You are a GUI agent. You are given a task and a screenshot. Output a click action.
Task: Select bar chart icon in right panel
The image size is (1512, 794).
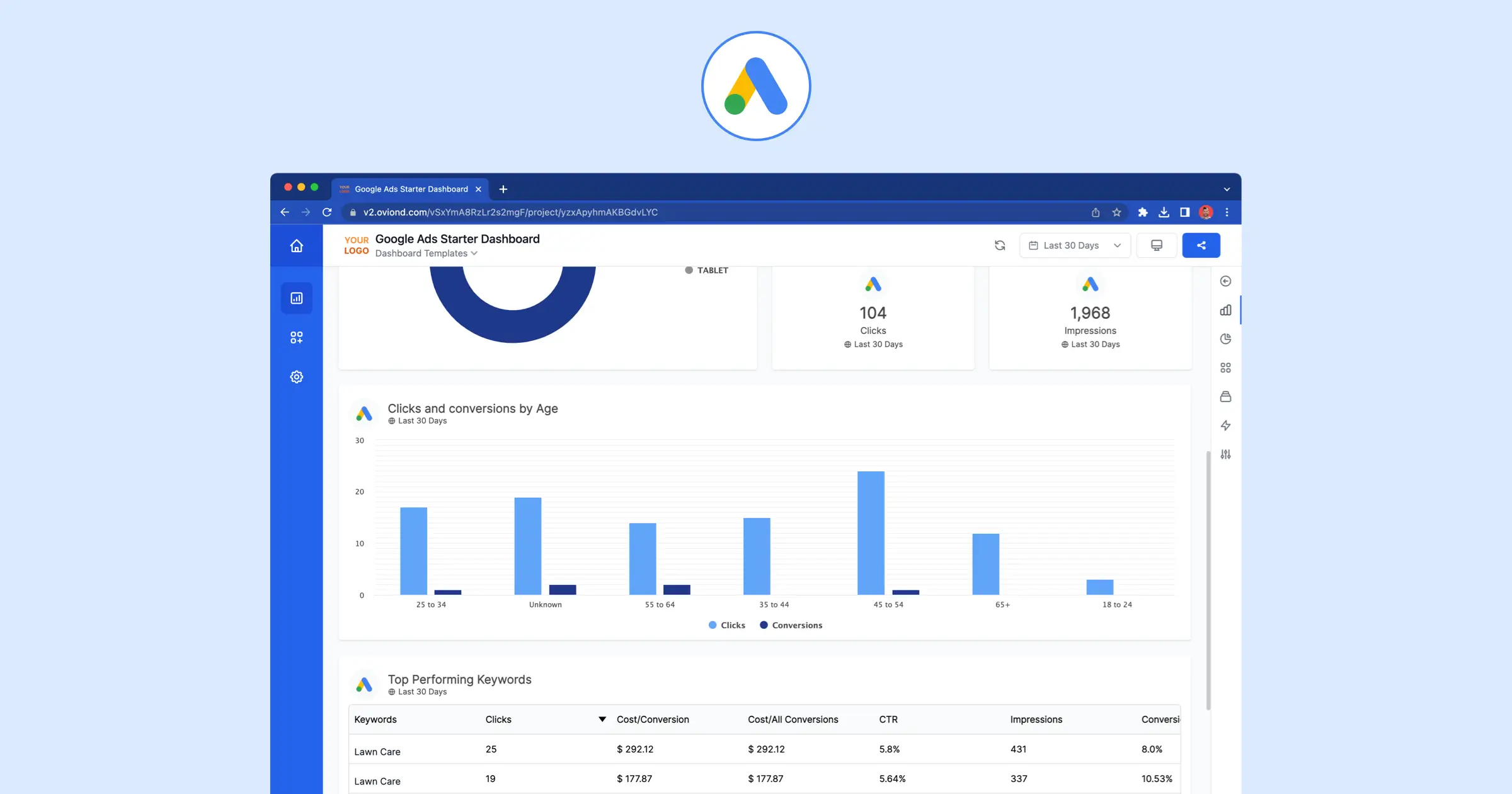coord(1225,310)
